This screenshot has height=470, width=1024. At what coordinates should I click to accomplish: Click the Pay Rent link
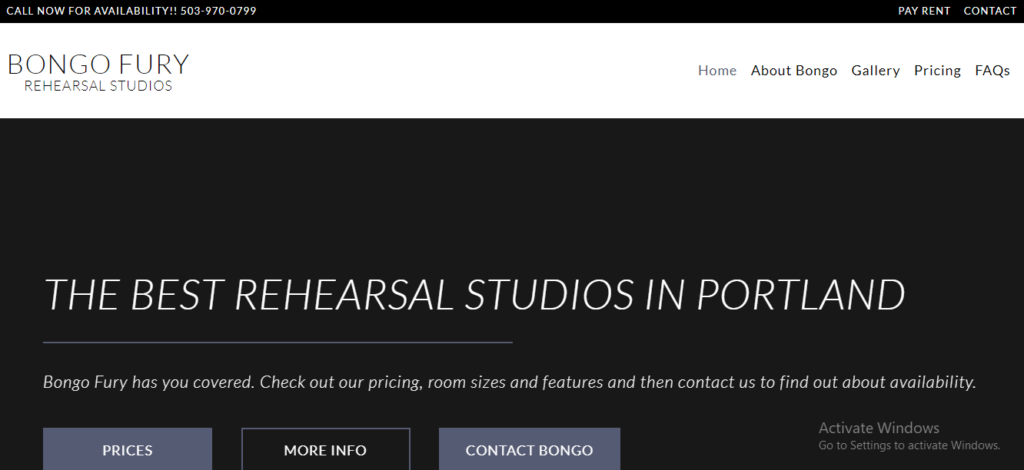924,11
